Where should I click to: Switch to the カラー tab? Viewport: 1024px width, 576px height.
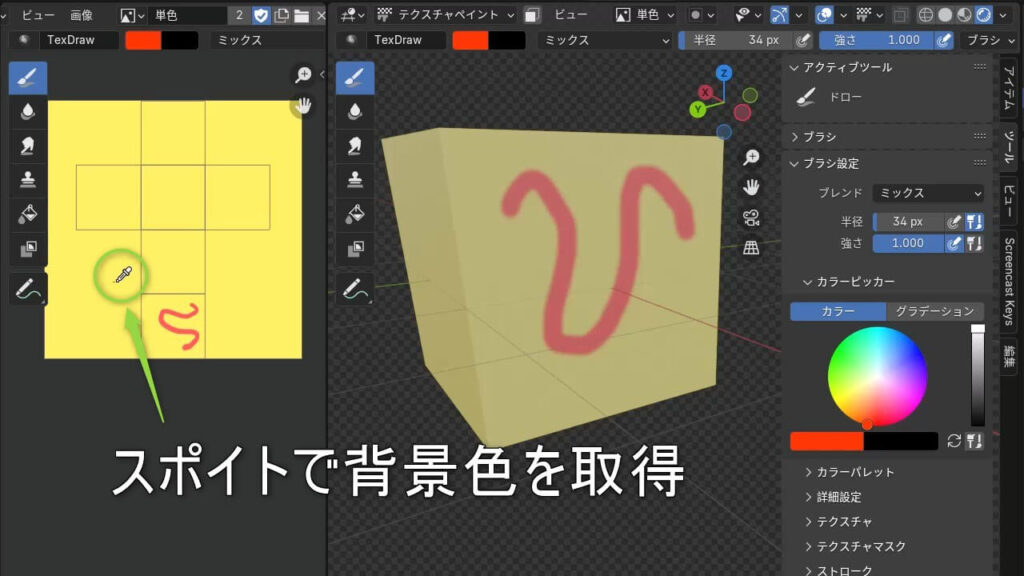[838, 312]
